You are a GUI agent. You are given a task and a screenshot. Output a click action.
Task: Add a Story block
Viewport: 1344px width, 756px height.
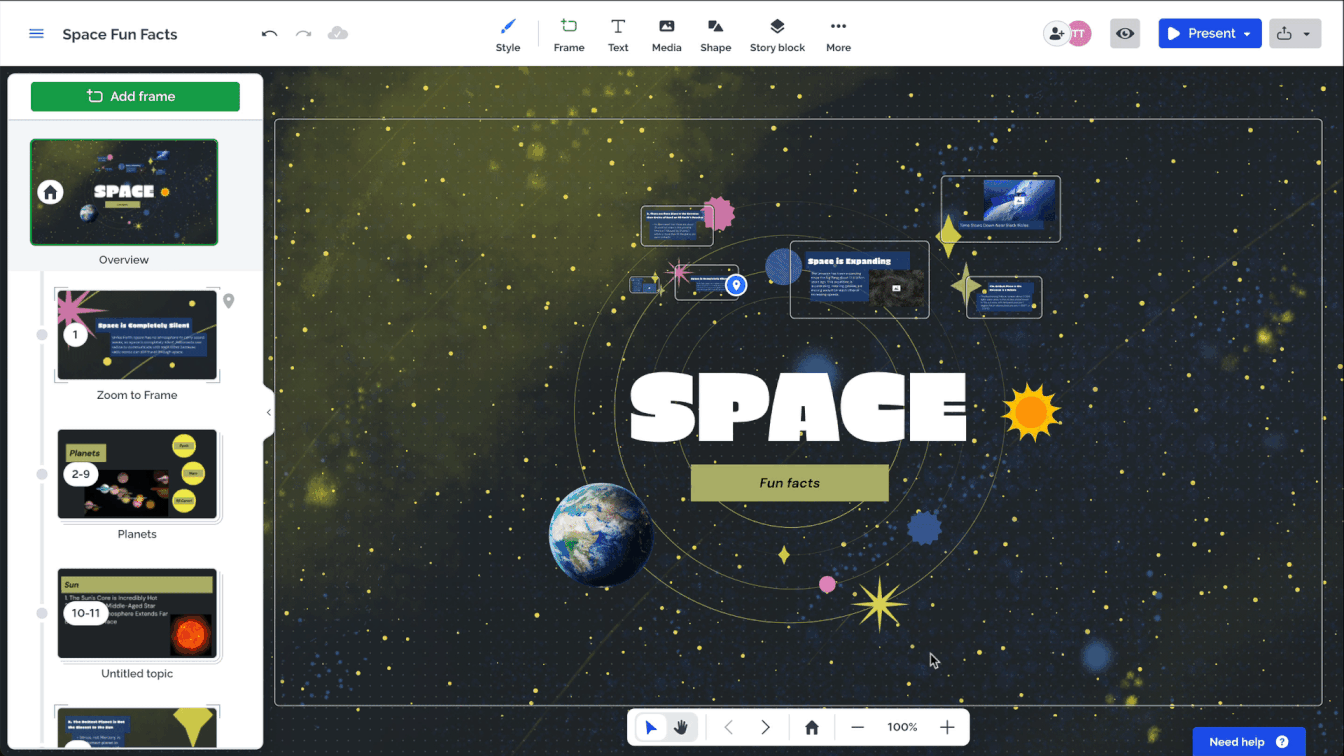777,35
